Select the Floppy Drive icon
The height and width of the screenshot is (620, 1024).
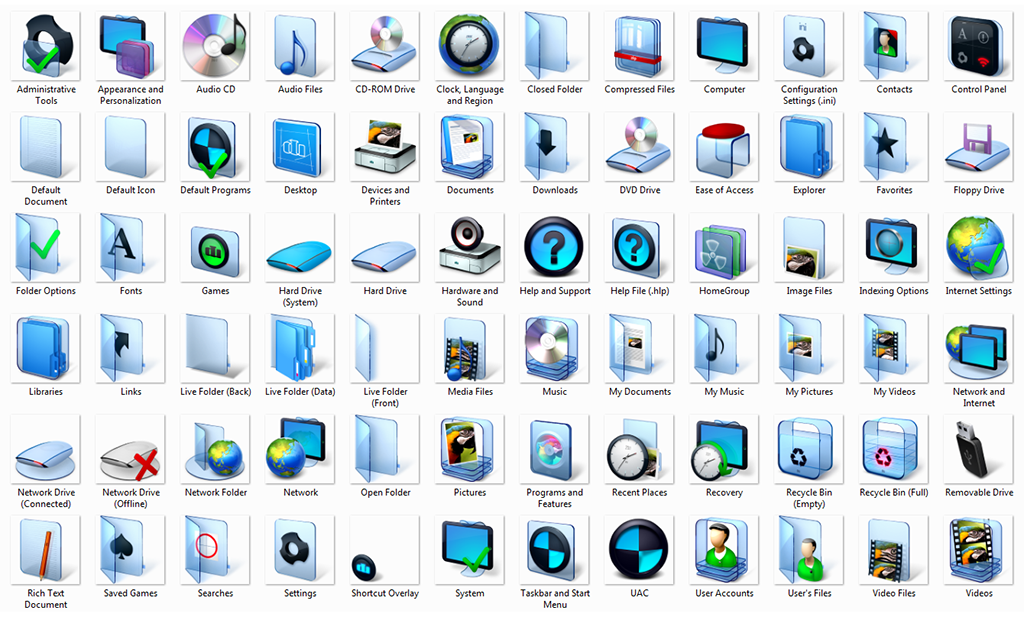[979, 148]
